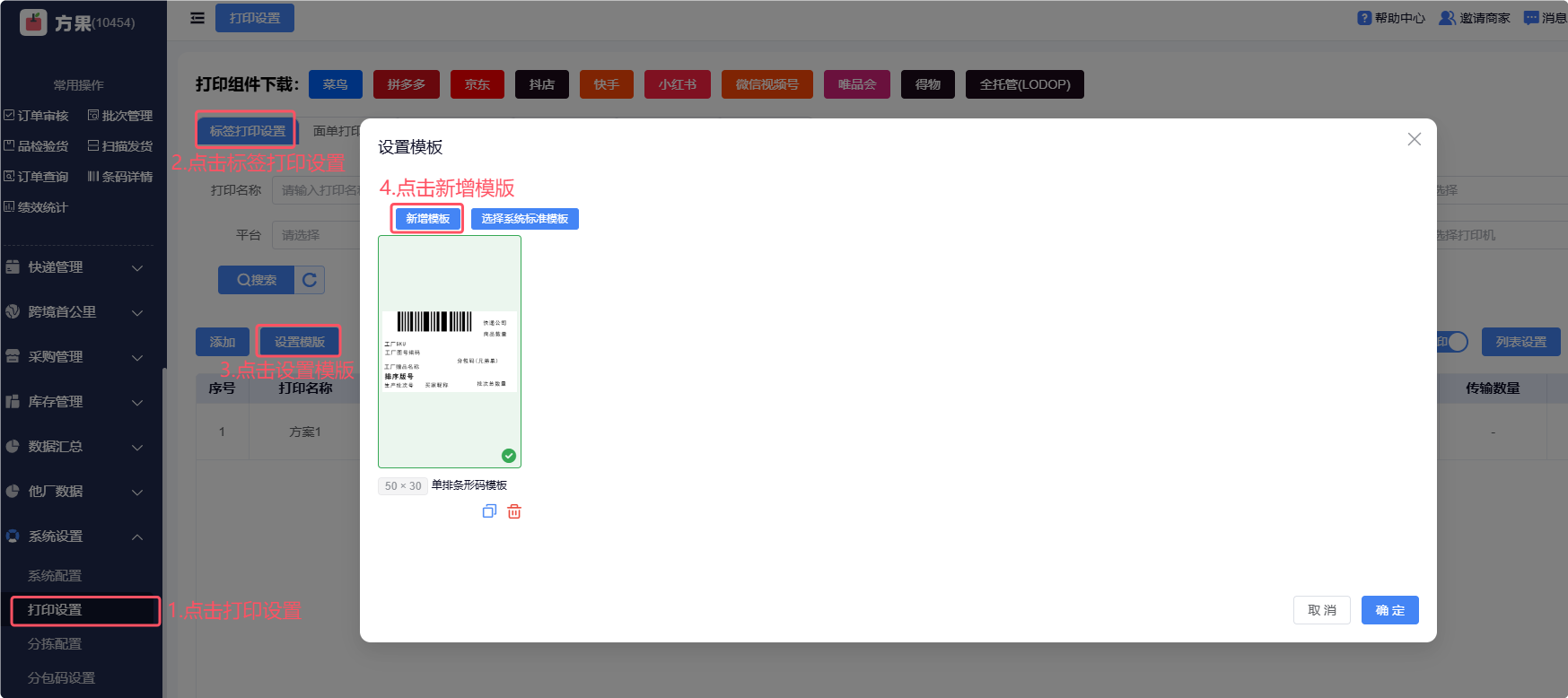Viewport: 1568px width, 698px height.
Task: Click the 搜索 button
Action: tap(257, 280)
